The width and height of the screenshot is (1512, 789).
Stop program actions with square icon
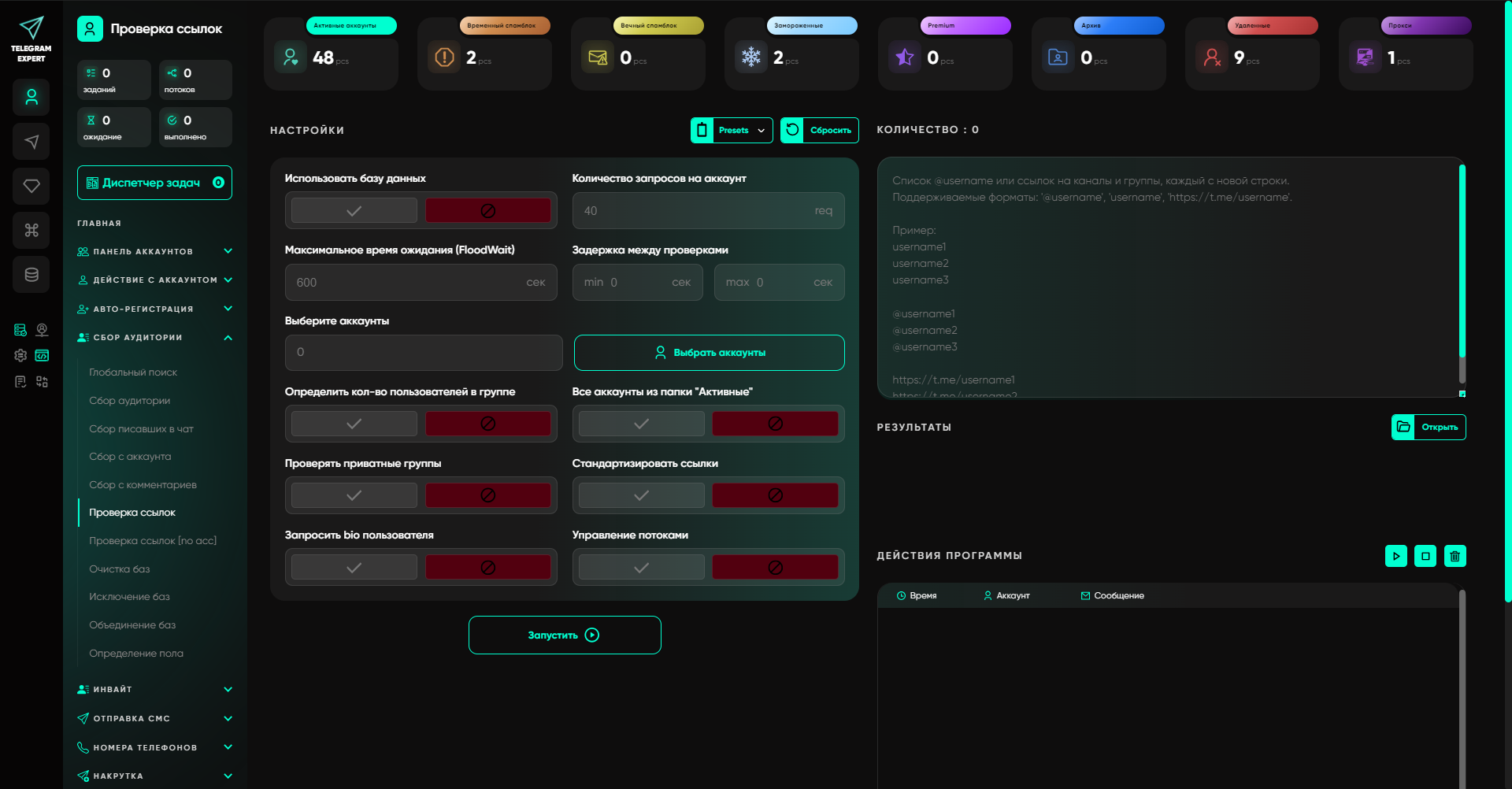(x=1425, y=556)
